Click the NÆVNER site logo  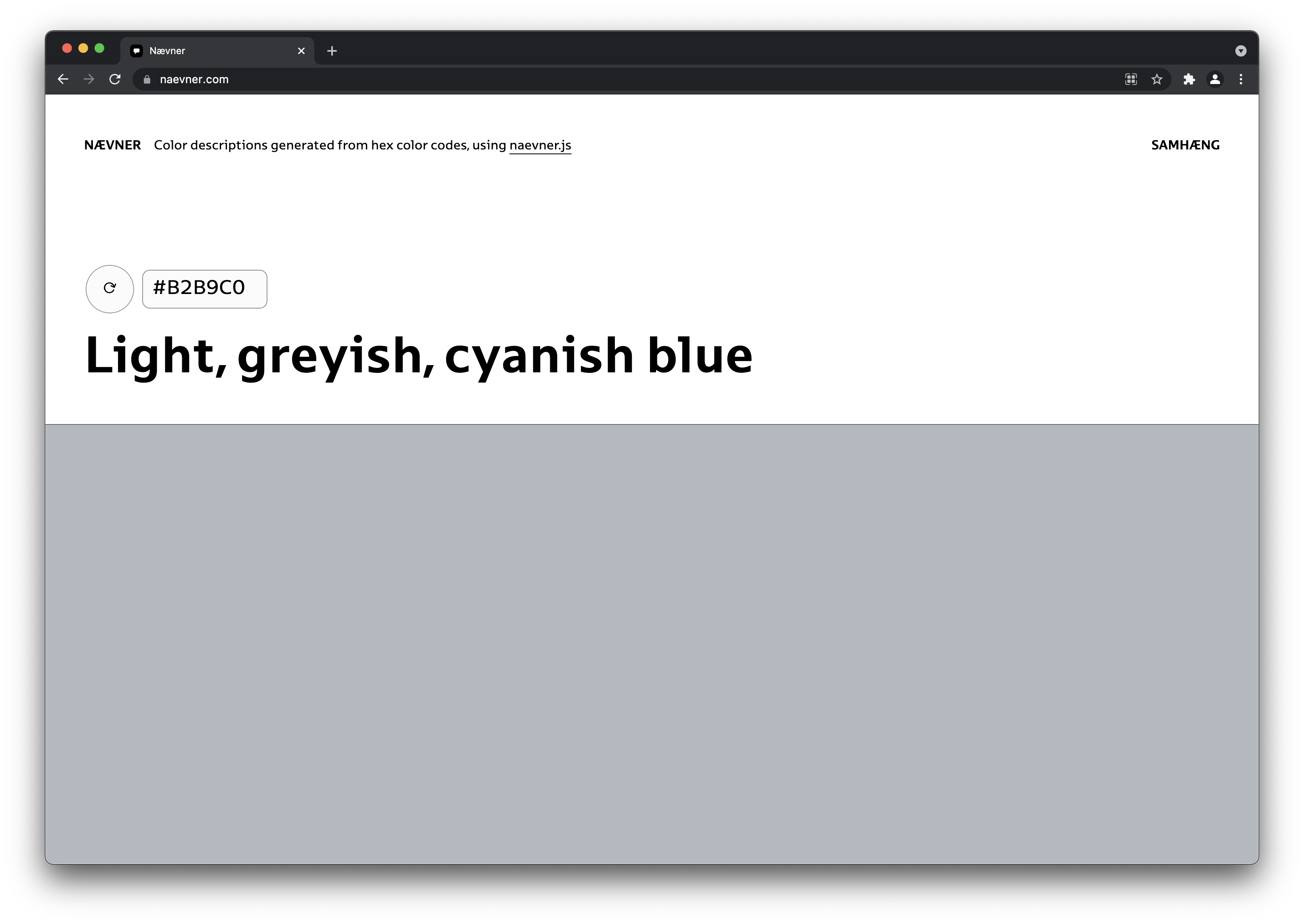(x=113, y=145)
